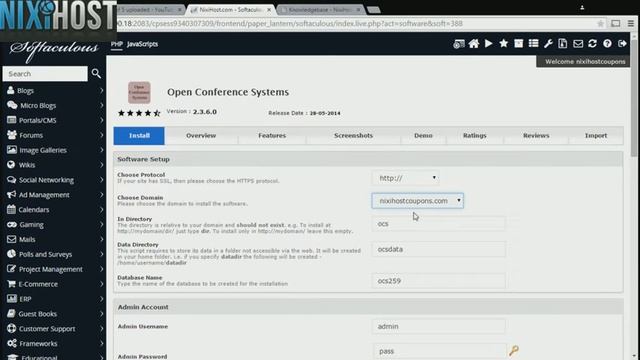Viewport: 640px width, 360px height.
Task: Switch to the Overview tab
Action: pos(201,136)
